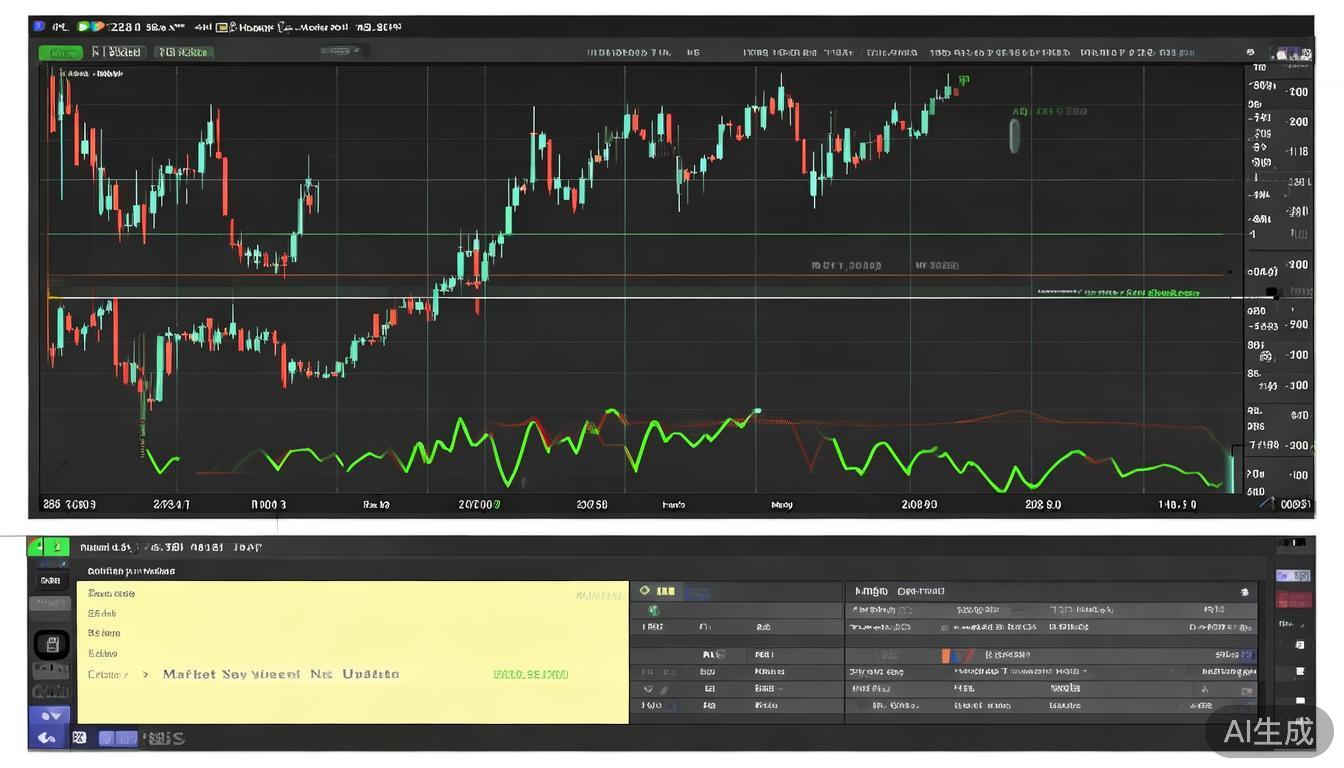The width and height of the screenshot is (1344, 768).
Task: Expand the Market row chevron in yellow panel
Action: point(145,675)
